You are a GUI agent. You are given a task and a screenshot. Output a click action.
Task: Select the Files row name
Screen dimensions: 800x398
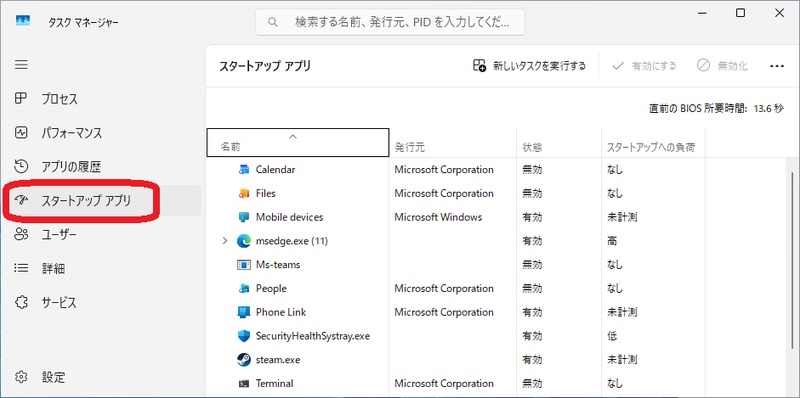(266, 193)
